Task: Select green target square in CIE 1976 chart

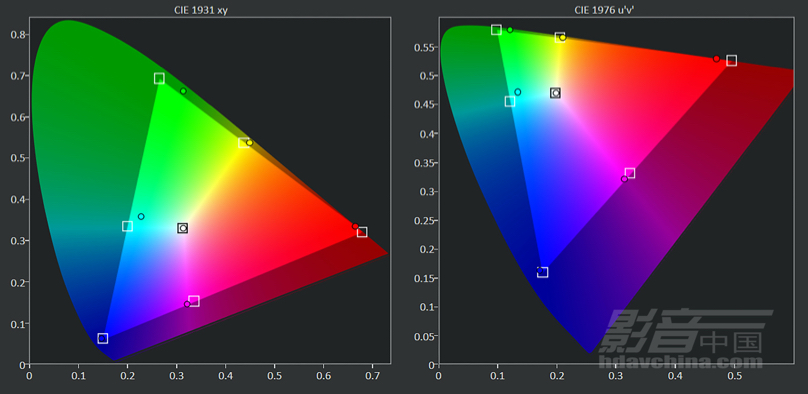Action: pos(496,29)
